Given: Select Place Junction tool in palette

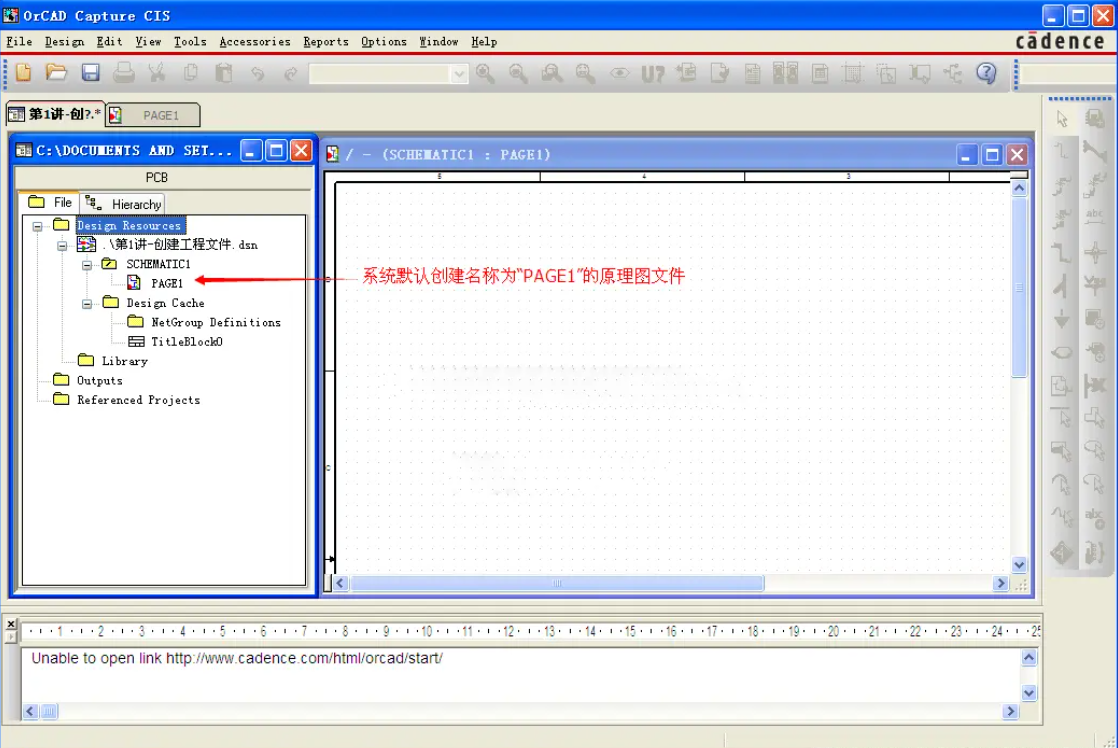Looking at the screenshot, I should 1094,252.
